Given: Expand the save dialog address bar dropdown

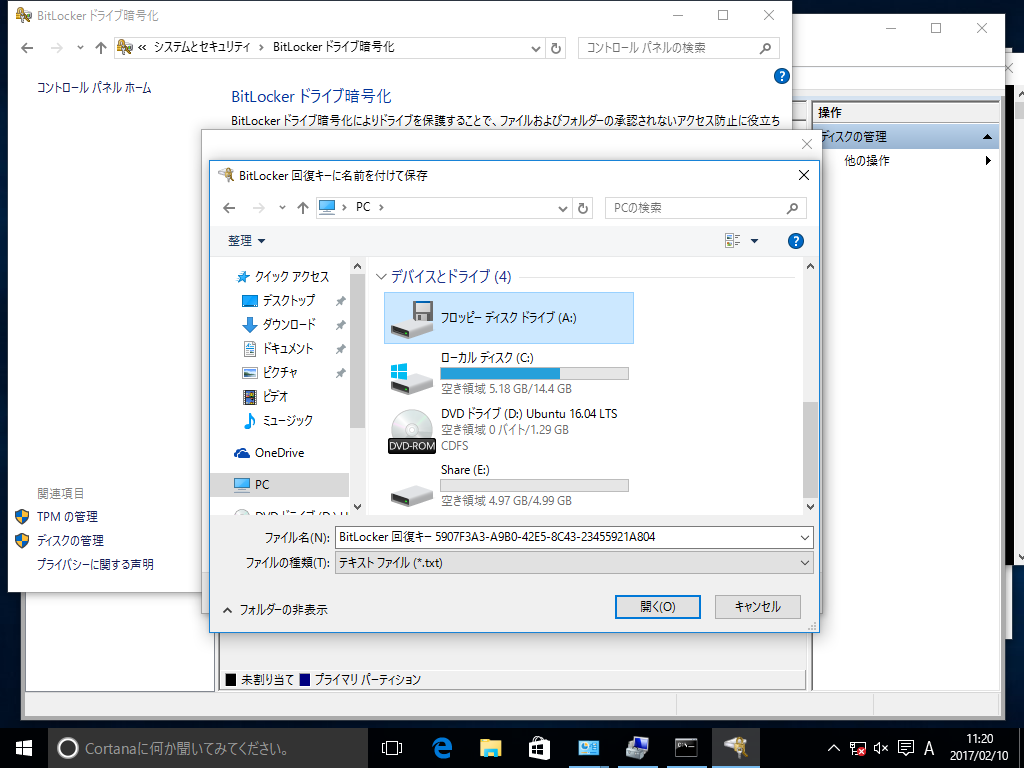Looking at the screenshot, I should [x=563, y=208].
